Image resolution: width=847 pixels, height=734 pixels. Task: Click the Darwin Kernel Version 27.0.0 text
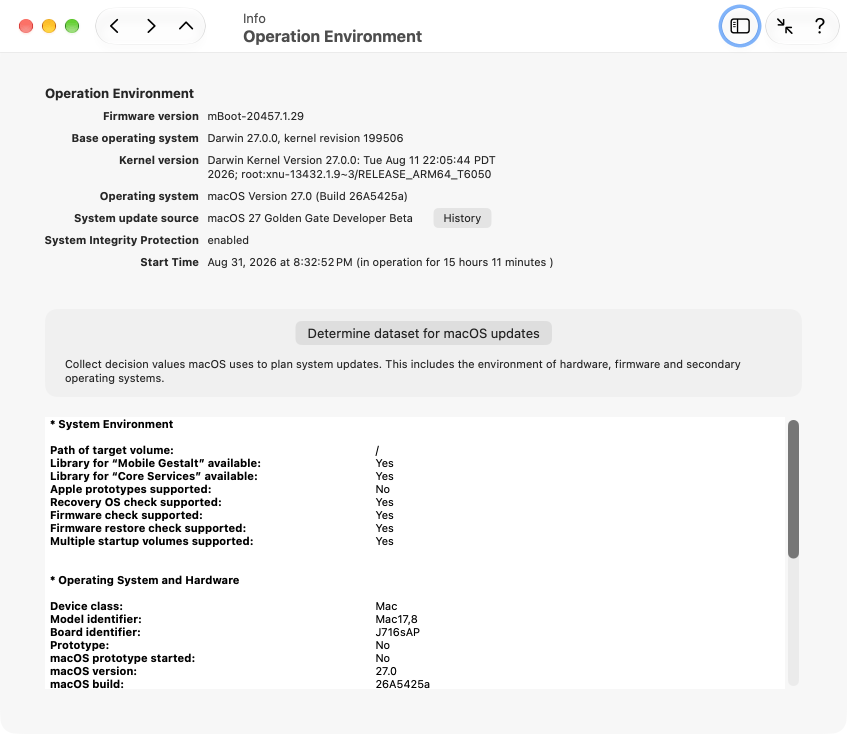click(351, 167)
